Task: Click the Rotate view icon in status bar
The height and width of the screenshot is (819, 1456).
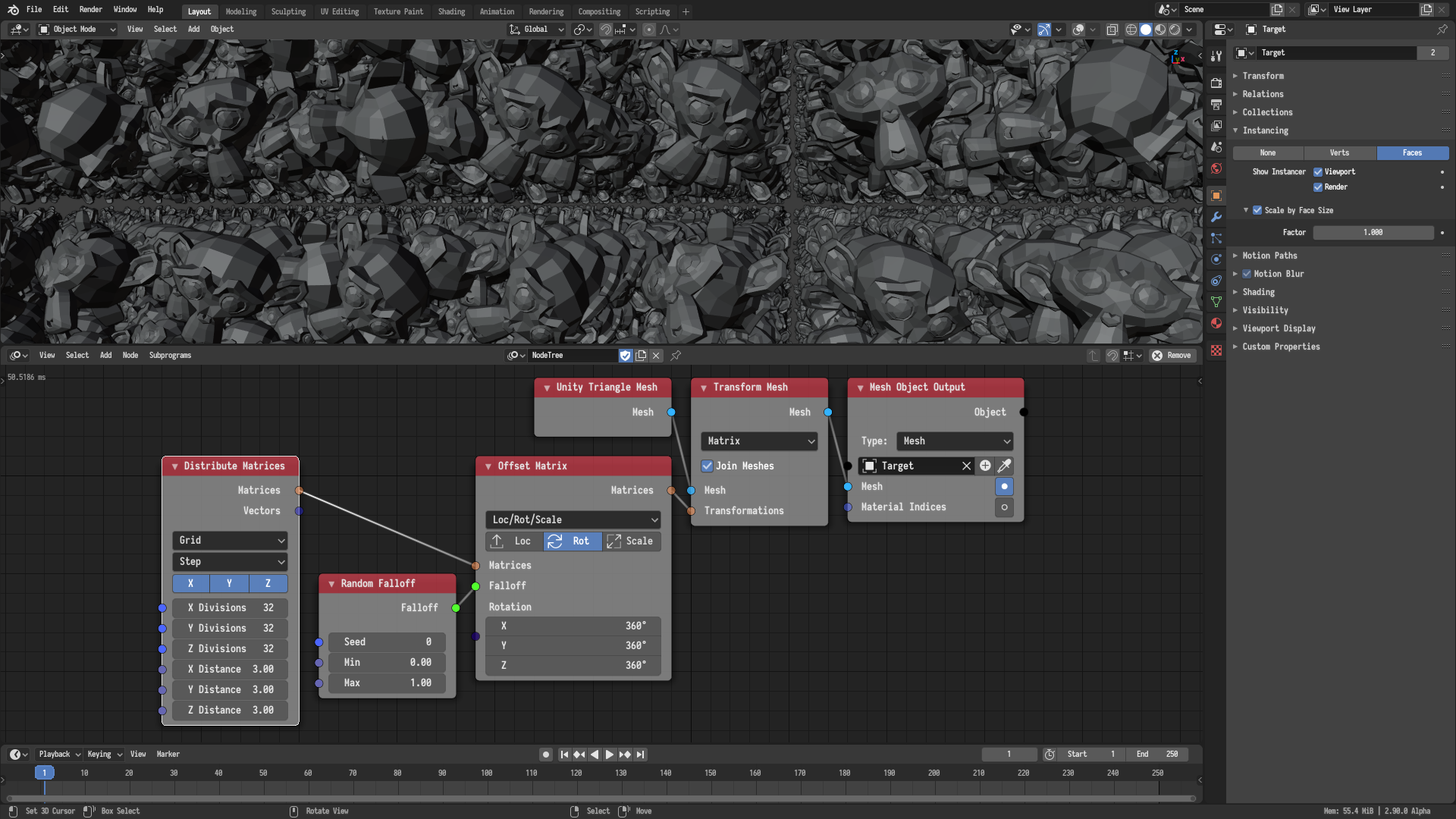Action: 291,810
